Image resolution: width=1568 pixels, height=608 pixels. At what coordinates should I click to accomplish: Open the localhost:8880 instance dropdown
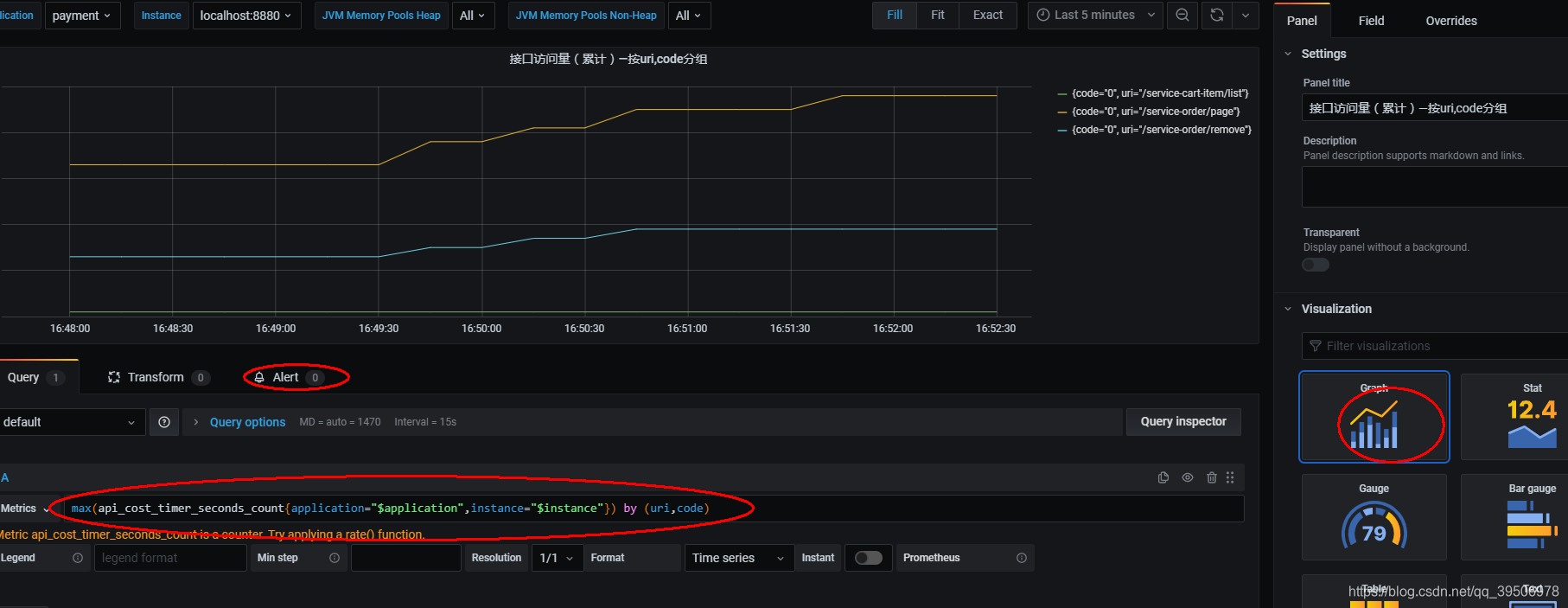click(246, 16)
